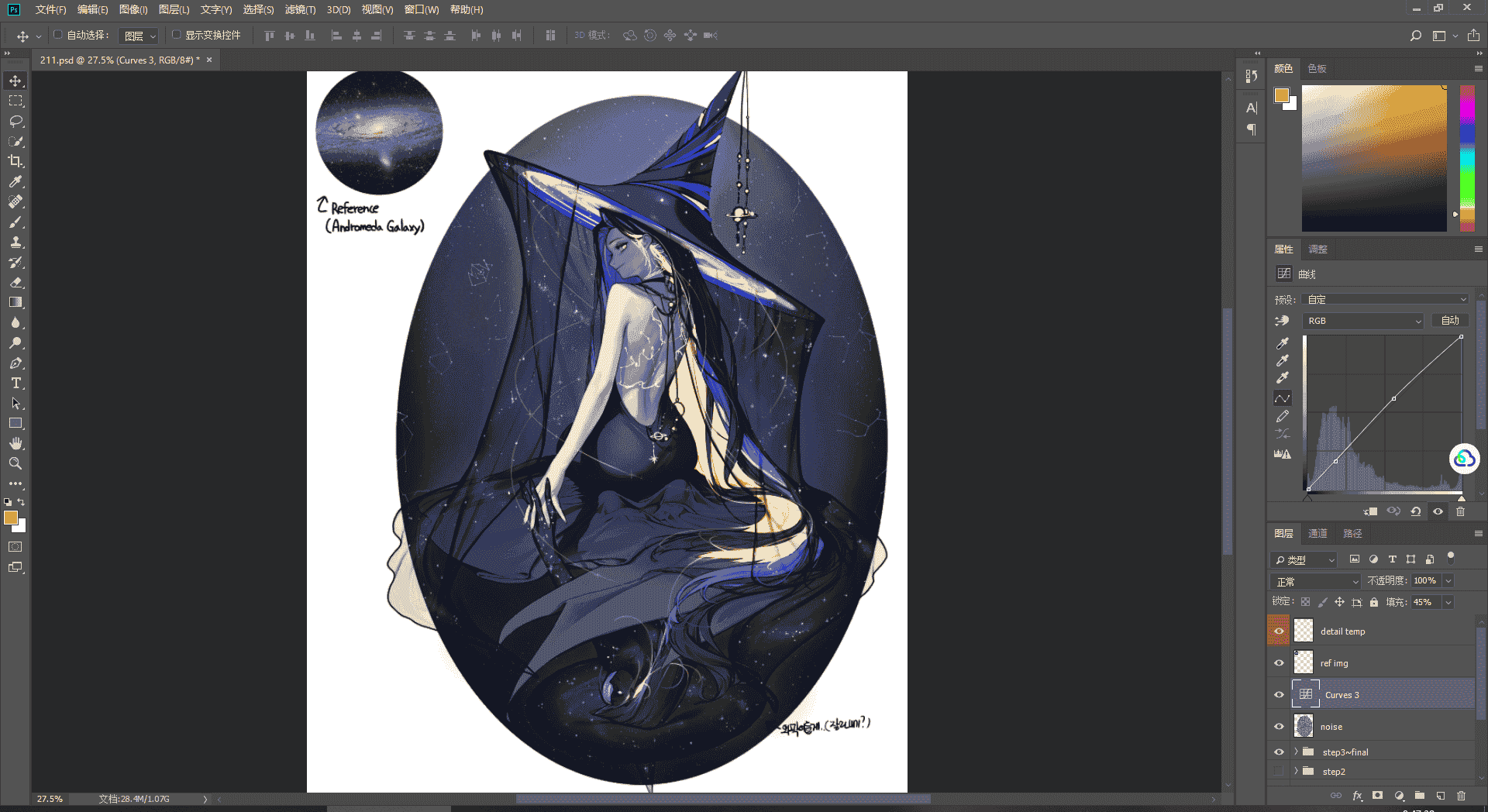Open the RGB channel dropdown

point(1363,321)
